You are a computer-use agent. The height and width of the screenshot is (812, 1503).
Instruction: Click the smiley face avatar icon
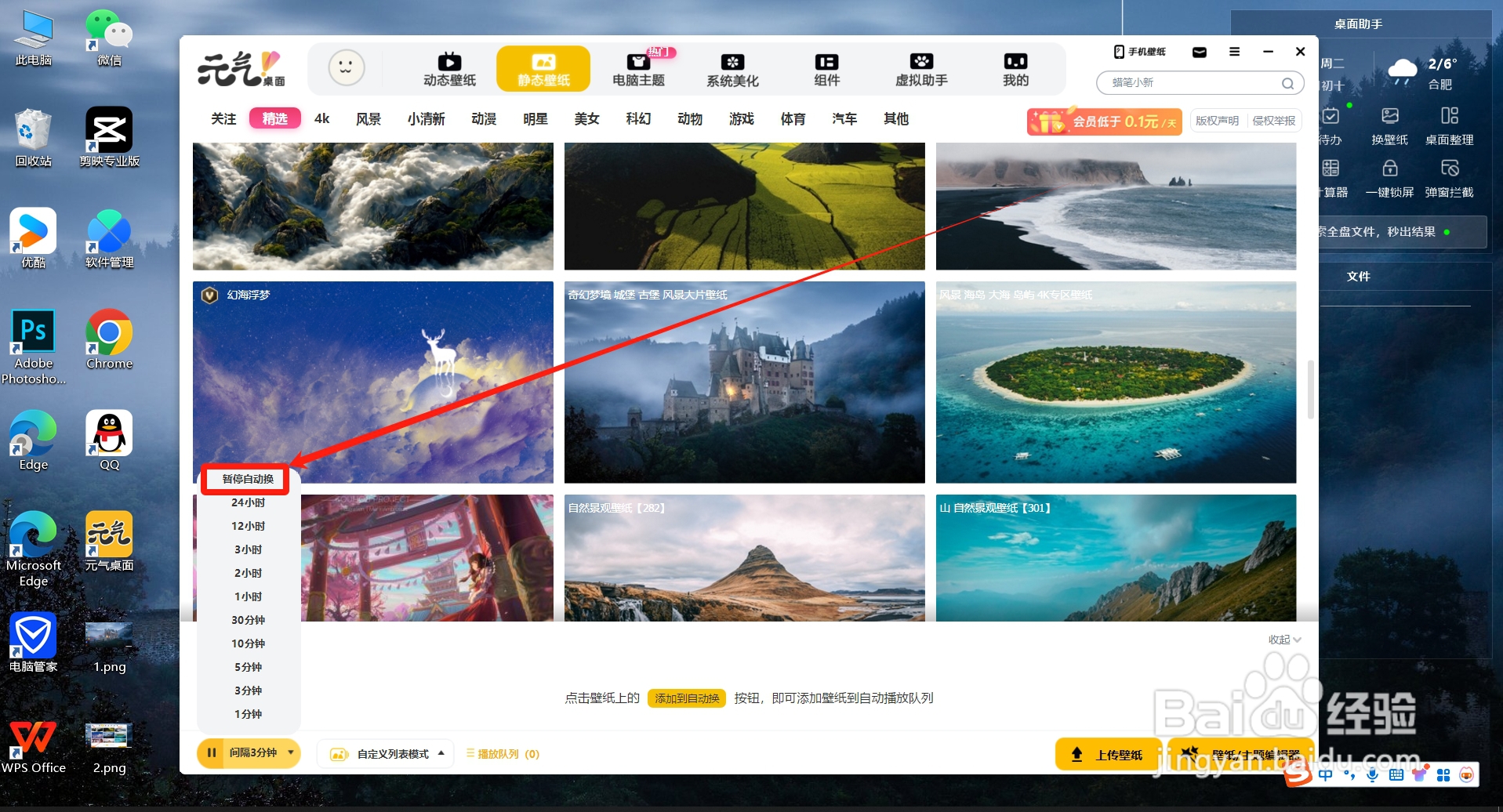346,68
